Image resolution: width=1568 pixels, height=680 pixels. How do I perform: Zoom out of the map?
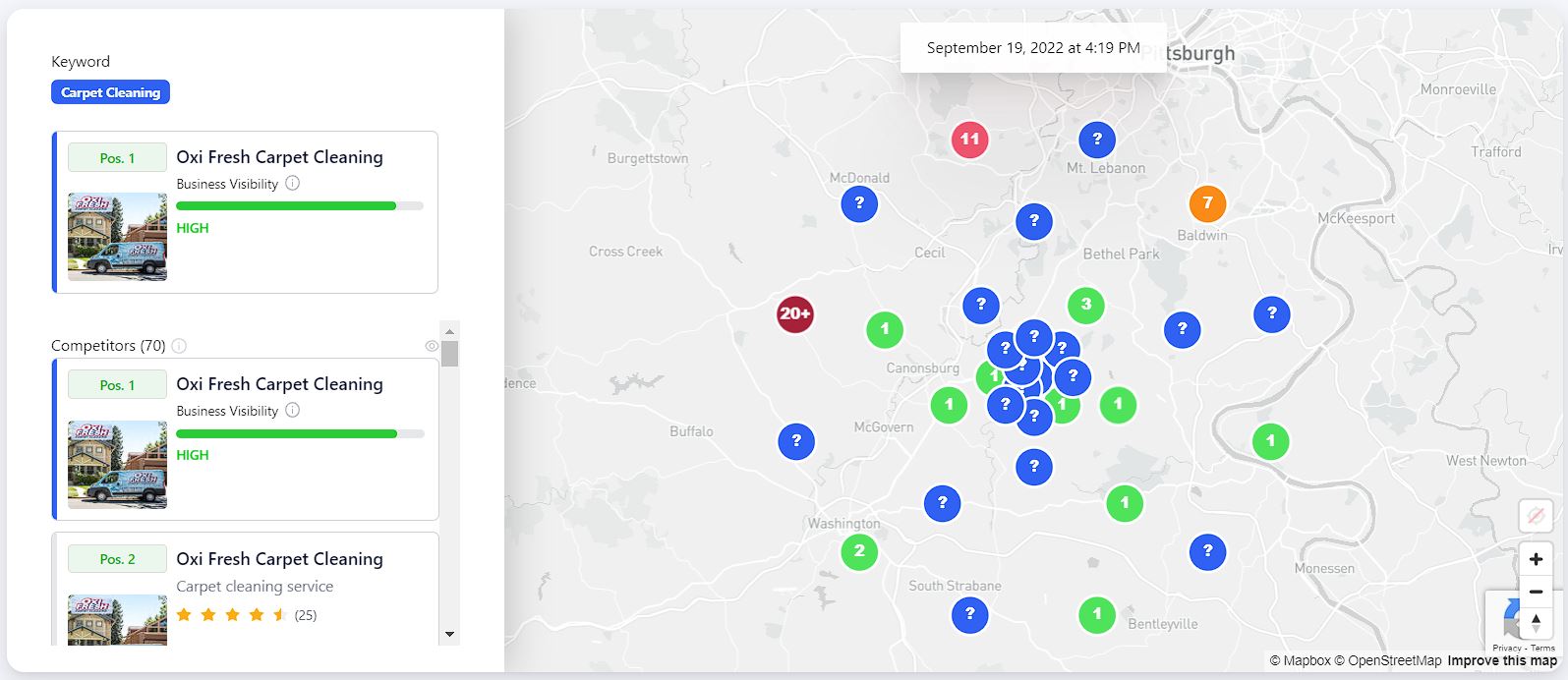pos(1536,592)
